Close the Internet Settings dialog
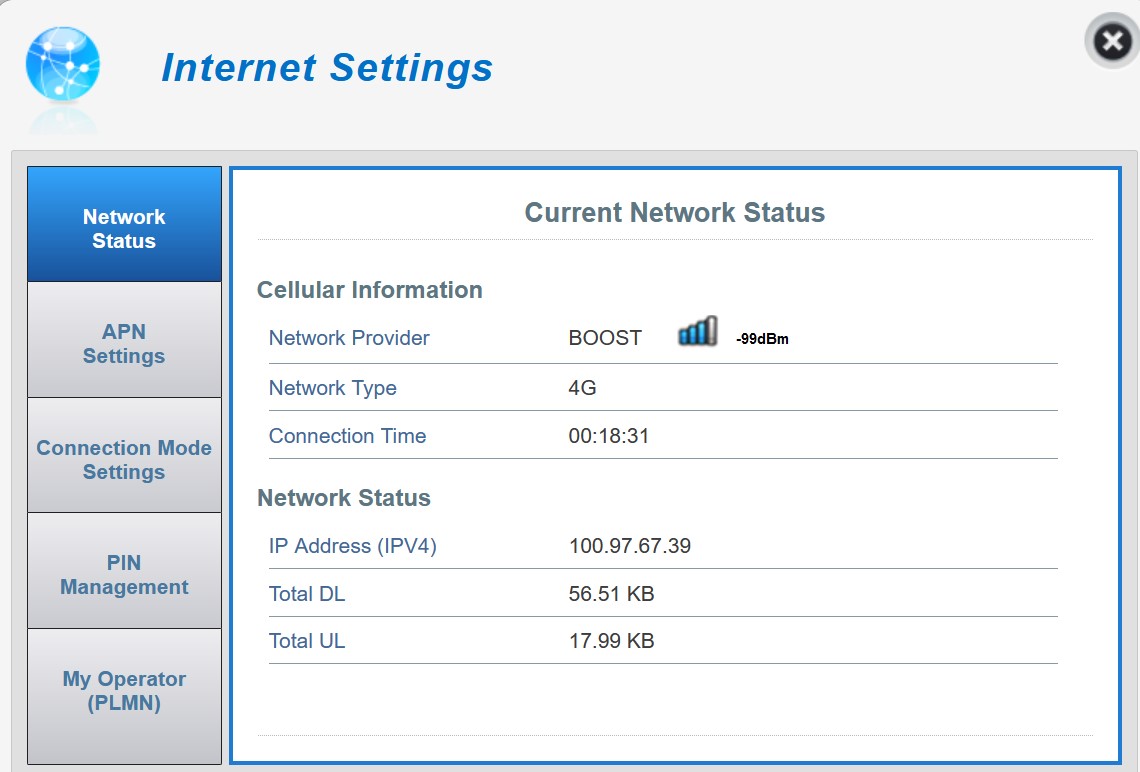This screenshot has height=772, width=1140. coord(1111,42)
